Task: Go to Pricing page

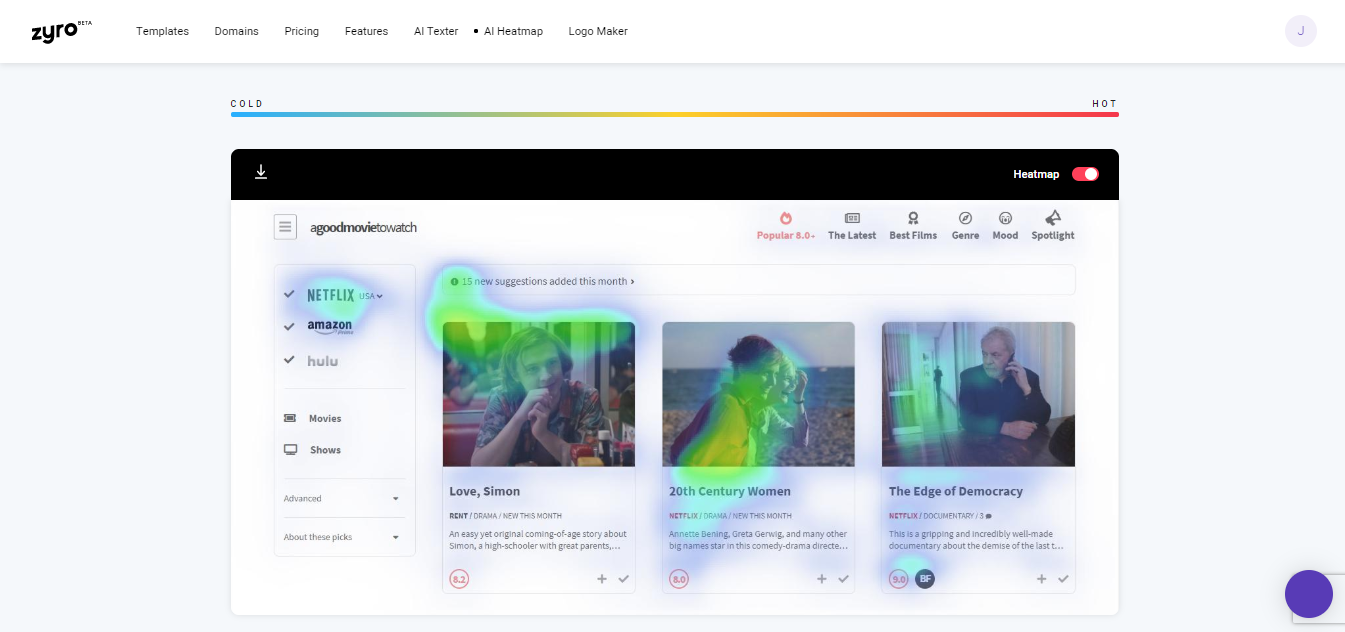Action: click(x=301, y=31)
